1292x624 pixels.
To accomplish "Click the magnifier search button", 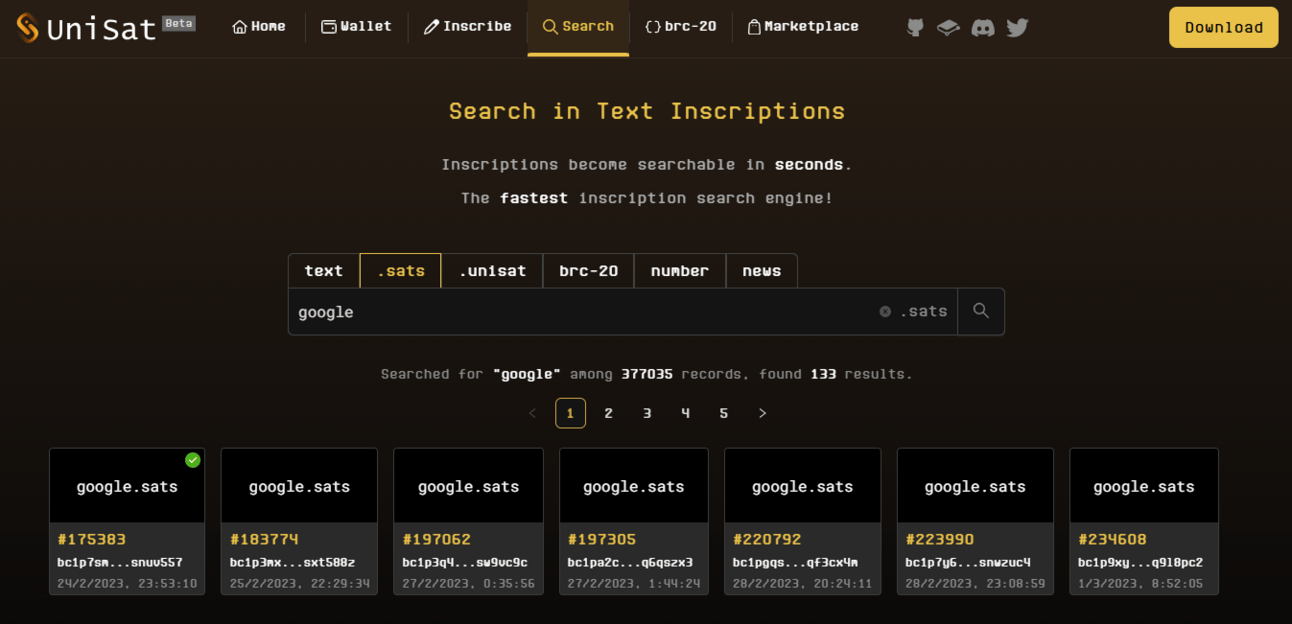I will point(981,311).
